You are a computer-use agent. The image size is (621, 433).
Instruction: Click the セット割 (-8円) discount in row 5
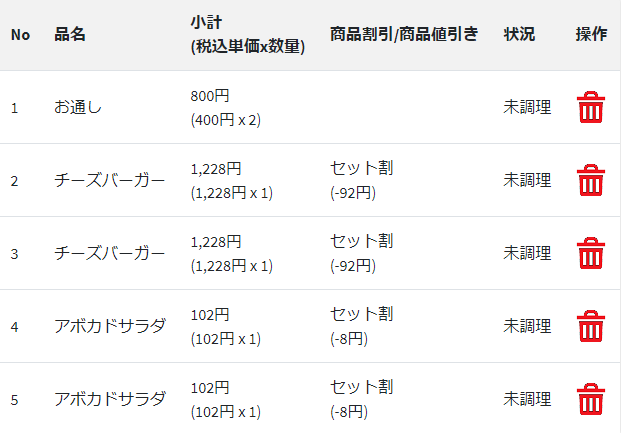coord(361,398)
